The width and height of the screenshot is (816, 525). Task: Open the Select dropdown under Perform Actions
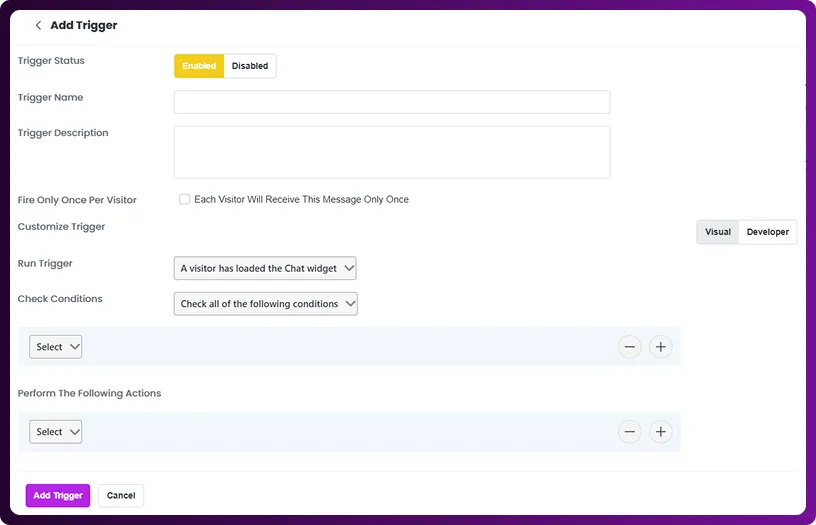coord(56,432)
